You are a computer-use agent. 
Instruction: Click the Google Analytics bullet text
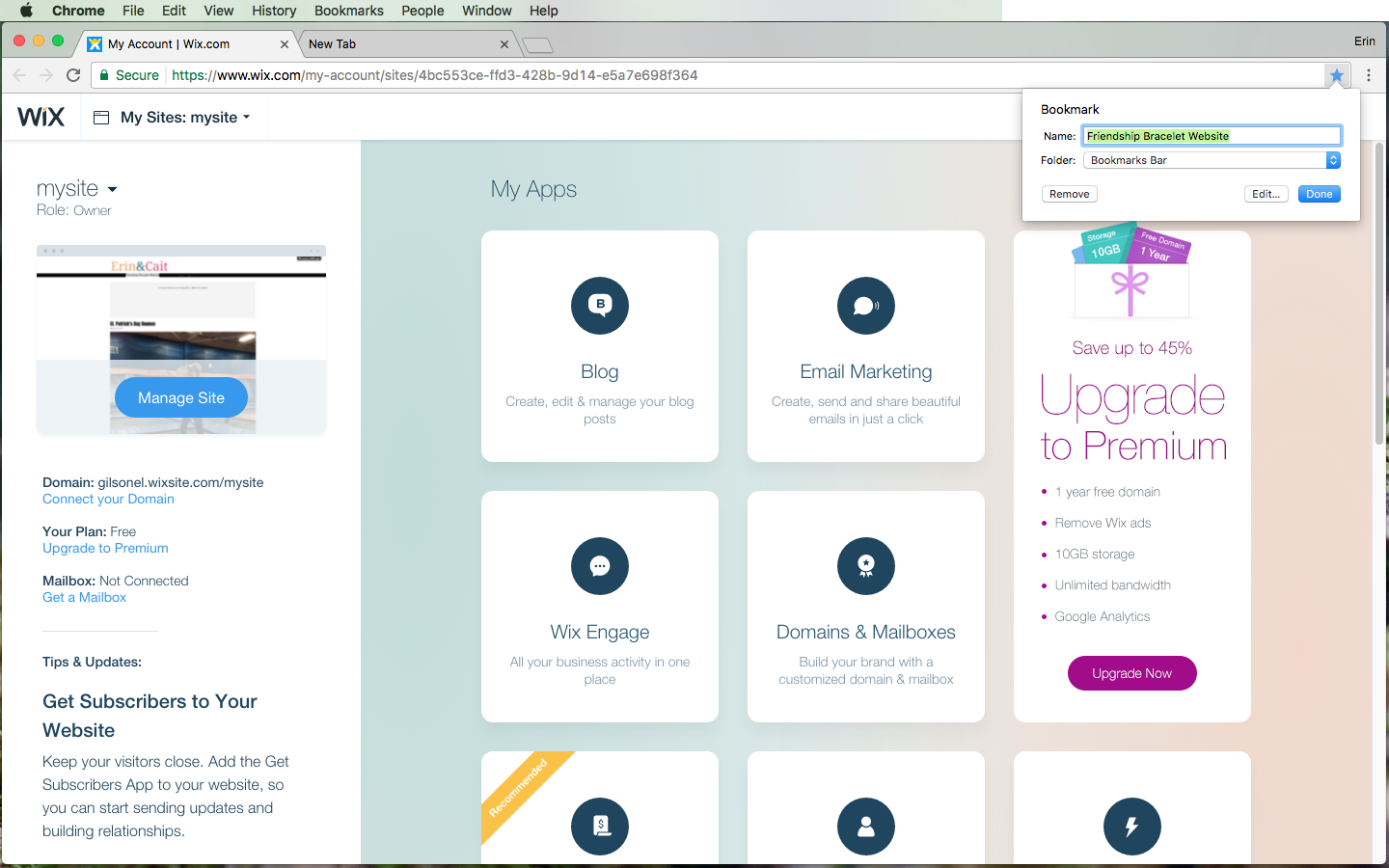(1103, 616)
